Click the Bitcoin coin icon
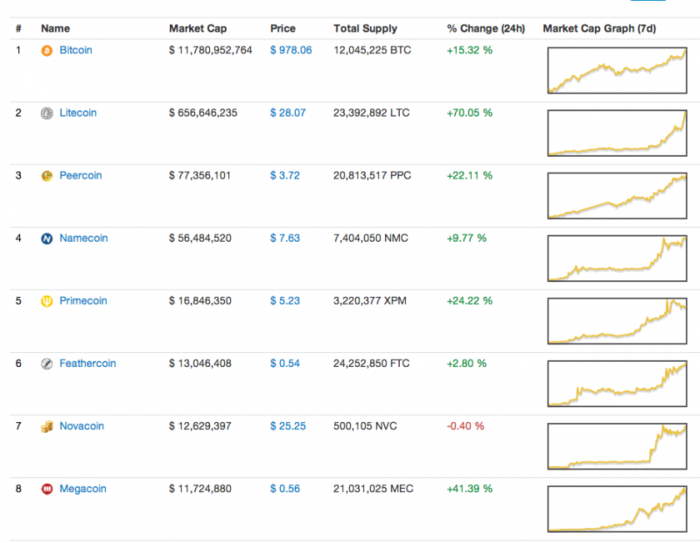Viewport: 700px width, 543px height. [x=47, y=50]
